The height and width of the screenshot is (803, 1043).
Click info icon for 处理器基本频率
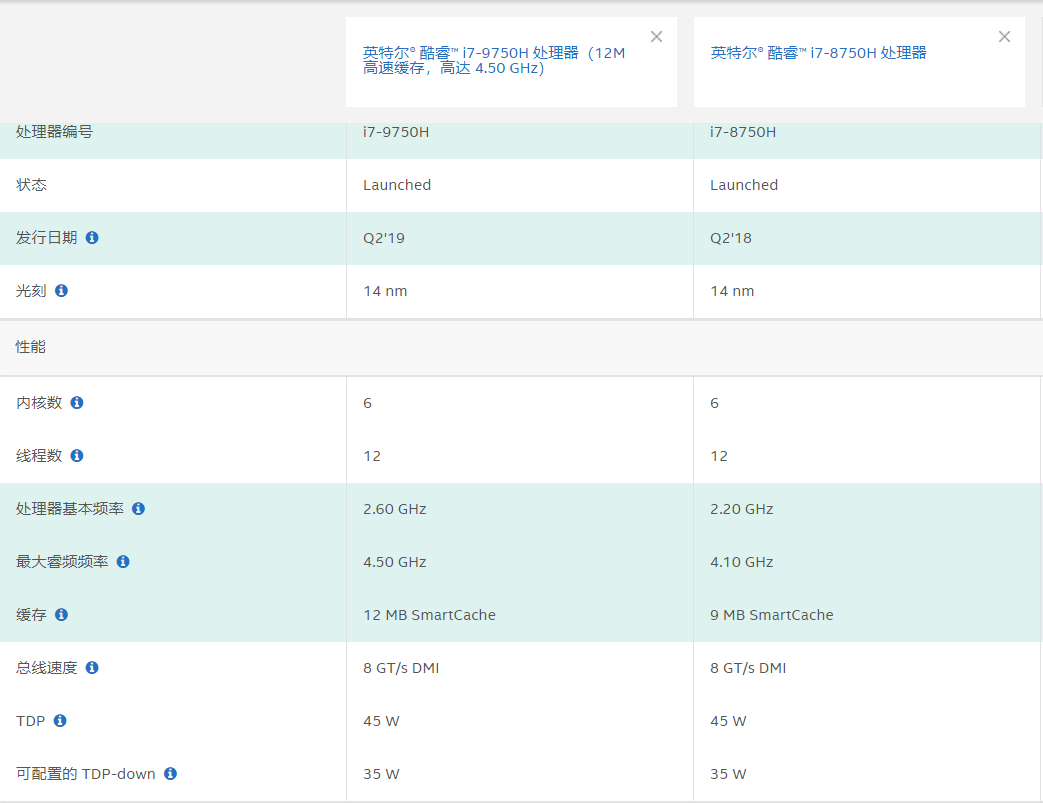point(138,509)
